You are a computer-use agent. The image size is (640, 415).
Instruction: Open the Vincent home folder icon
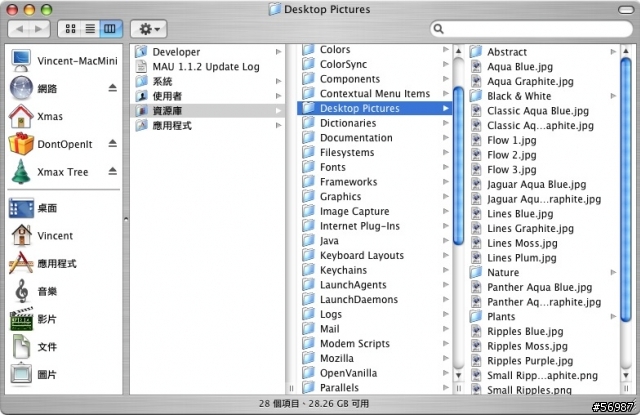pyautogui.click(x=22, y=235)
